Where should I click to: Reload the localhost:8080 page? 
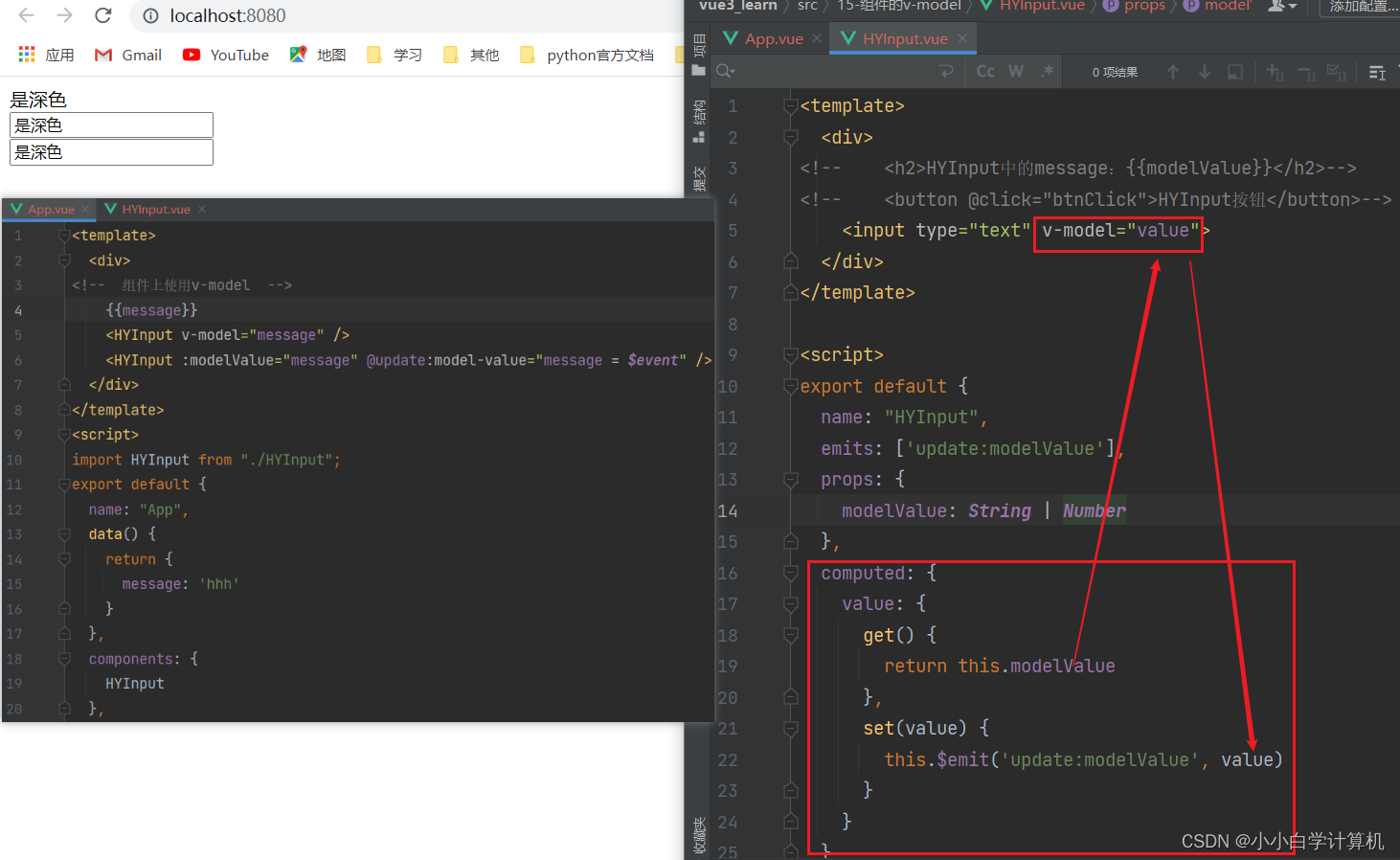point(103,15)
